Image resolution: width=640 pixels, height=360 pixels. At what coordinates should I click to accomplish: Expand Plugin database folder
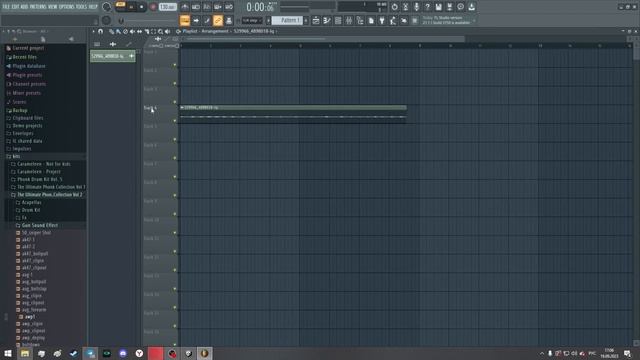(x=29, y=66)
